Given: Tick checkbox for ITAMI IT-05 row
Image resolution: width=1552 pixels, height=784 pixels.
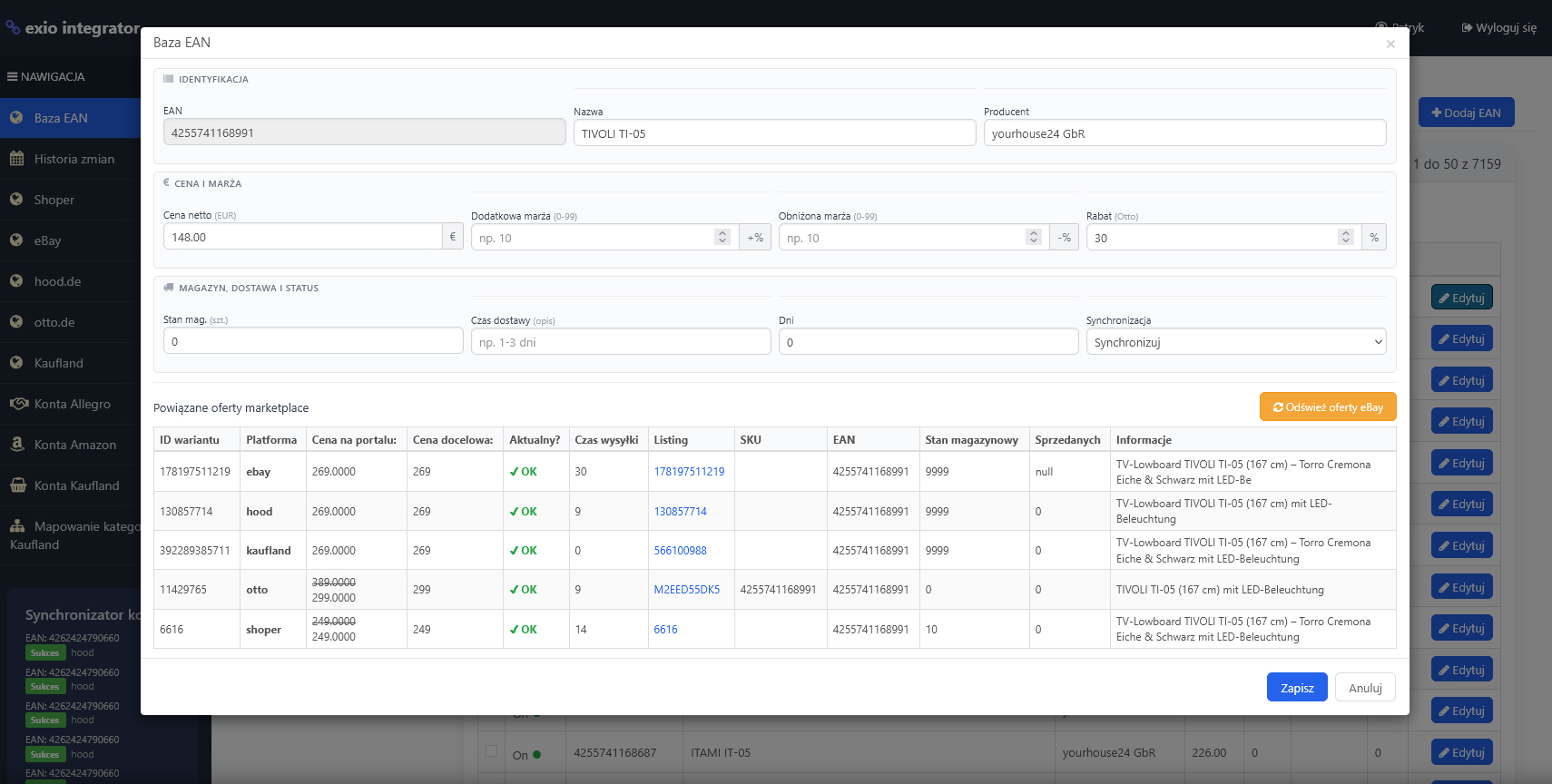Looking at the screenshot, I should pos(491,751).
